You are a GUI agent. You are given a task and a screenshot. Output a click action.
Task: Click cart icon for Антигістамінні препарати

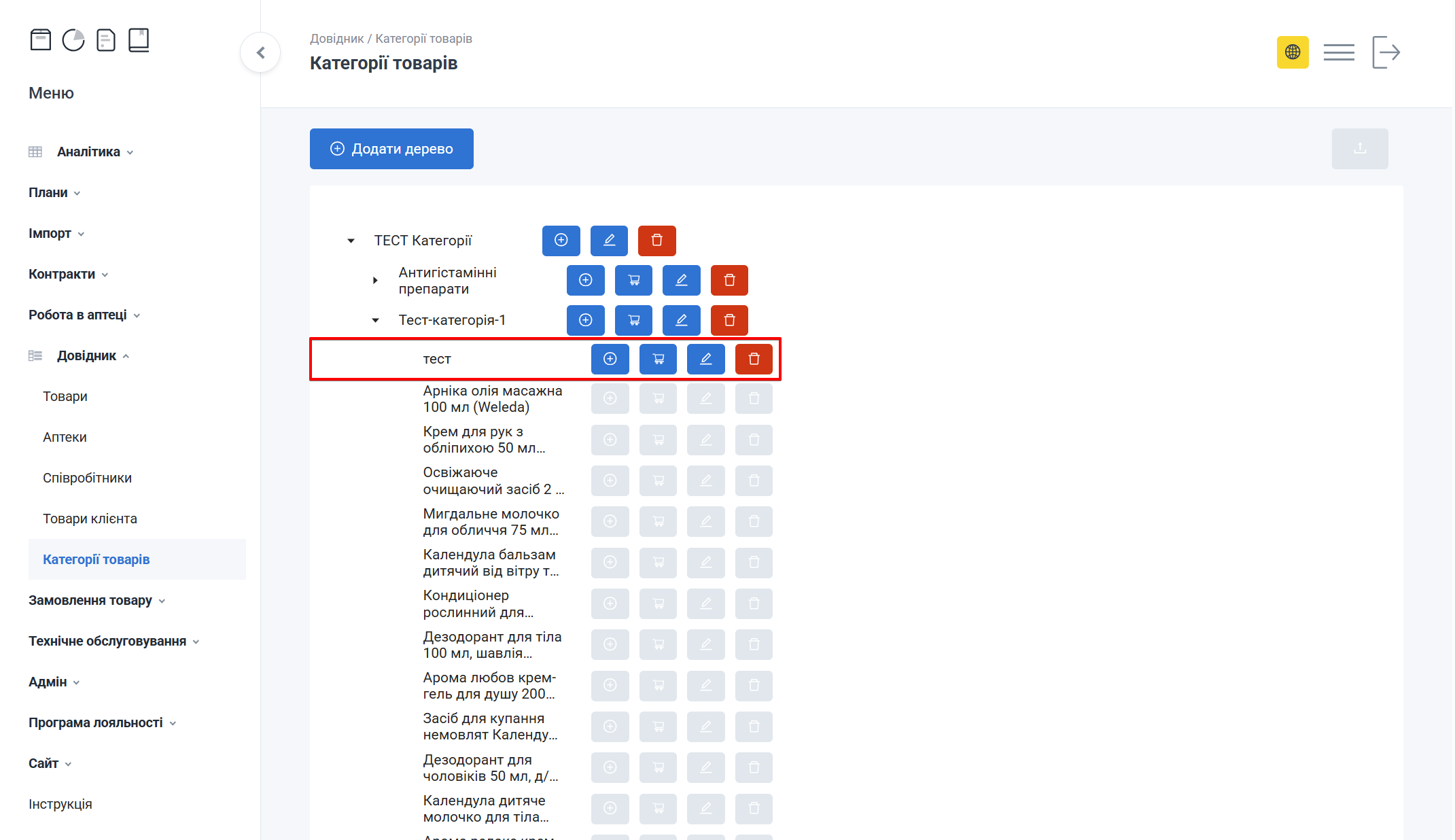tap(633, 280)
